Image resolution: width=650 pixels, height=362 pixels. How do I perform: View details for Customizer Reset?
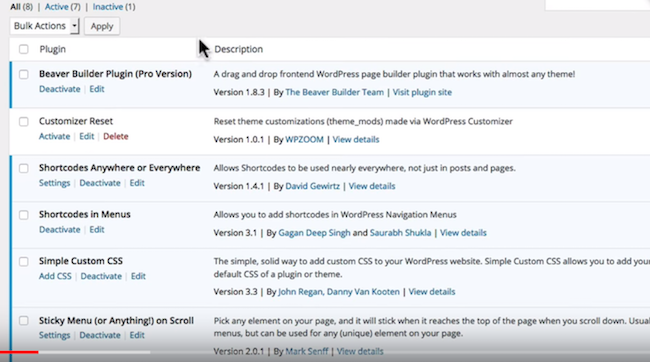(356, 140)
